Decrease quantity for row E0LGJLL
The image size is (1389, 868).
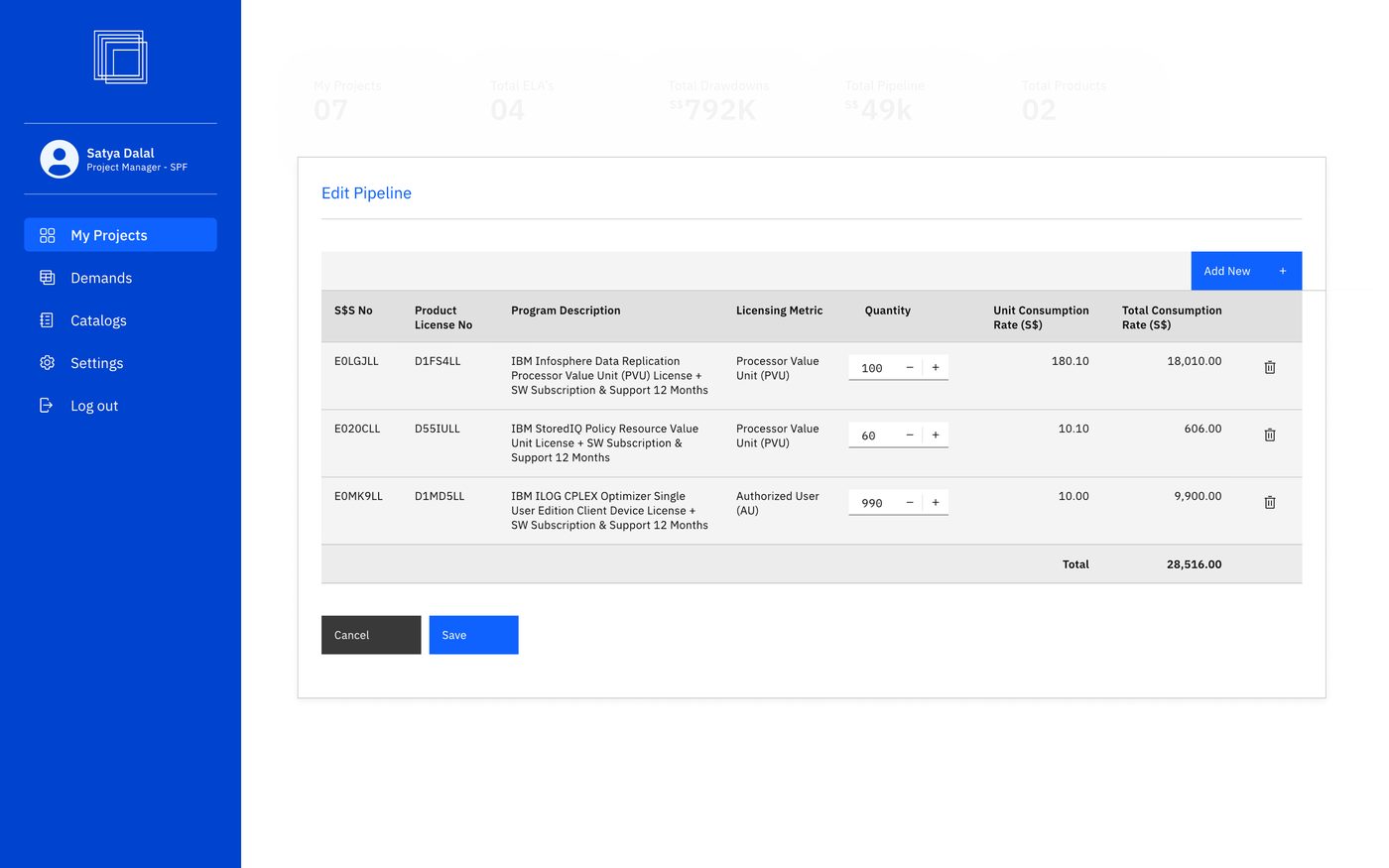[x=910, y=367]
